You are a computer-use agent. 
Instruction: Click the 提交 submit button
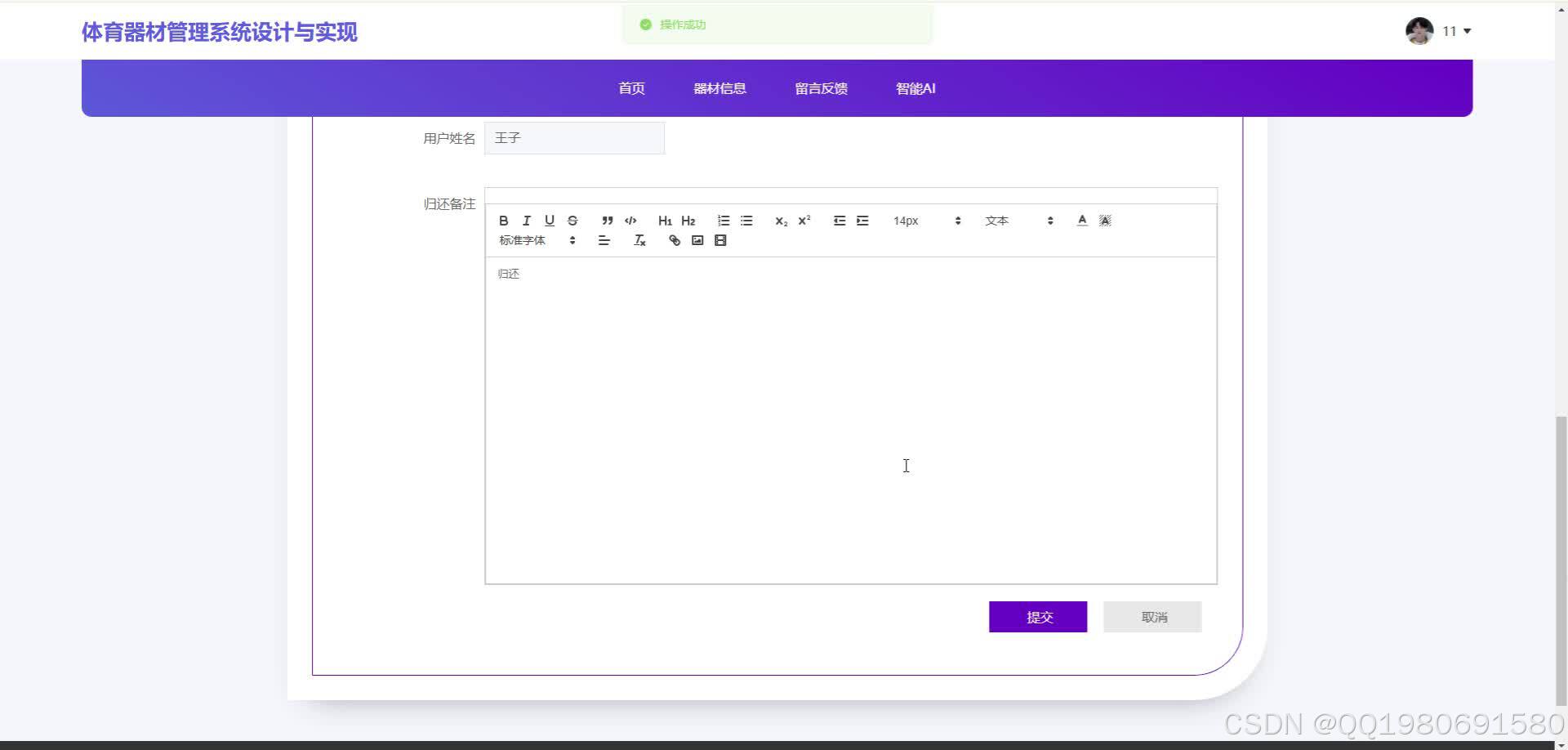(x=1038, y=616)
